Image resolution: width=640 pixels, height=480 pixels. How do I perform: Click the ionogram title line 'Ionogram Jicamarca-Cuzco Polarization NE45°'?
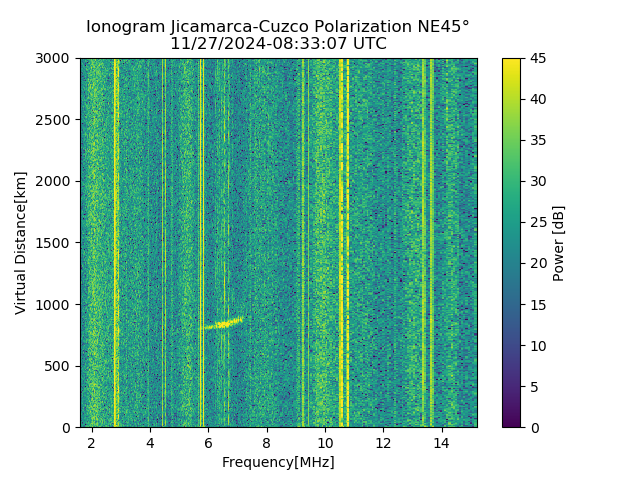pyautogui.click(x=278, y=27)
